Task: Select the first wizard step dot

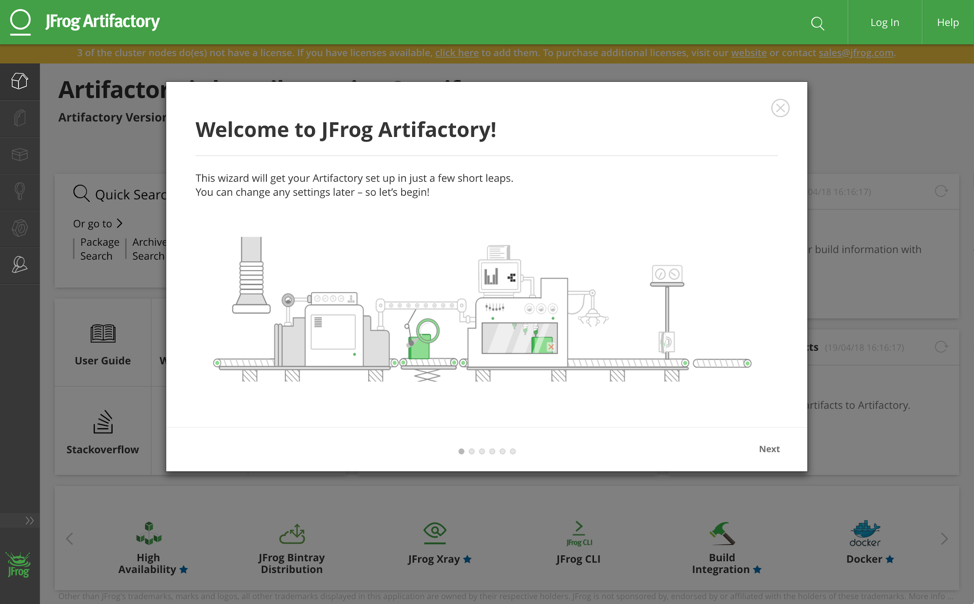Action: click(461, 452)
